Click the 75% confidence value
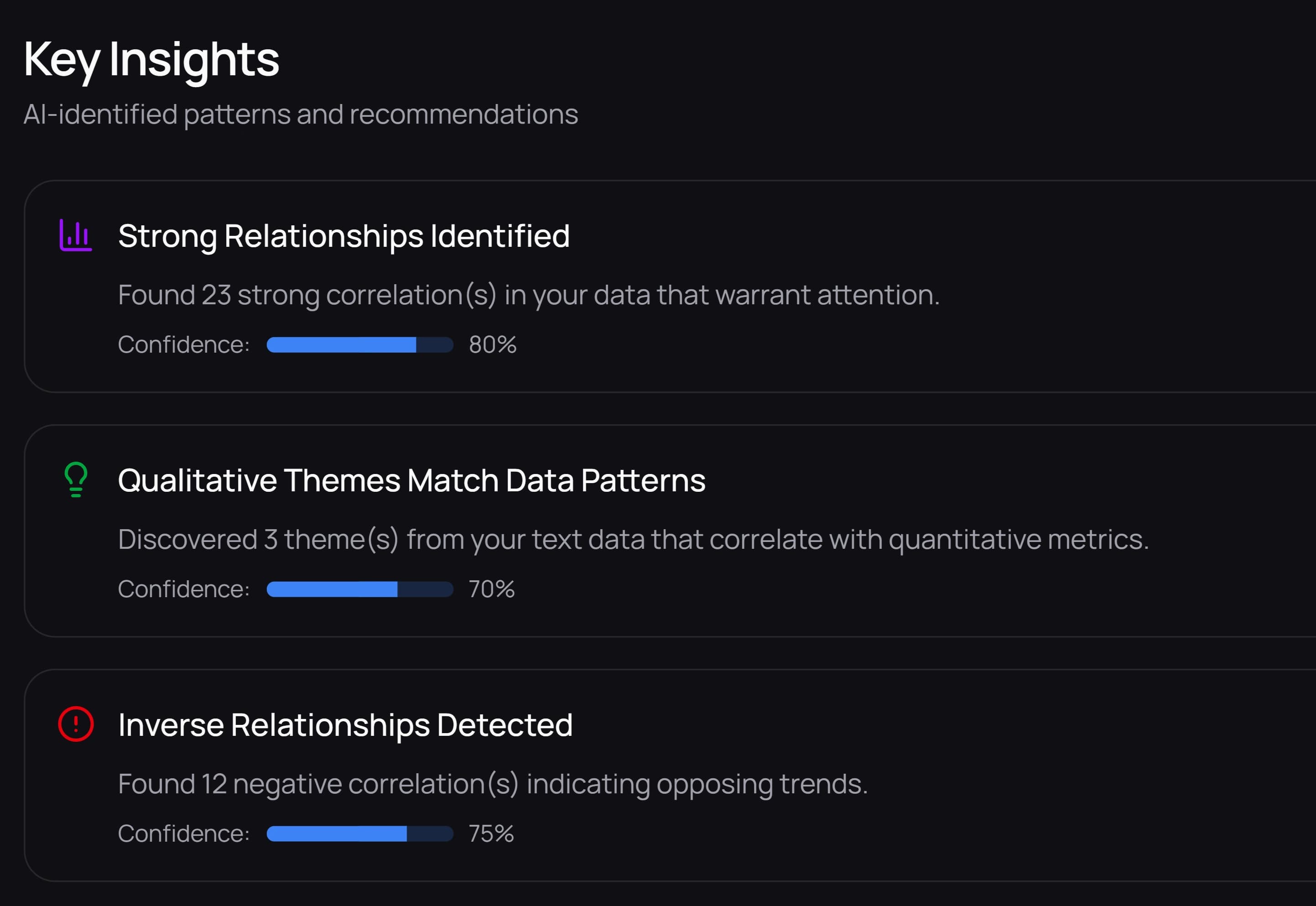Viewport: 1316px width, 906px height. tap(491, 834)
